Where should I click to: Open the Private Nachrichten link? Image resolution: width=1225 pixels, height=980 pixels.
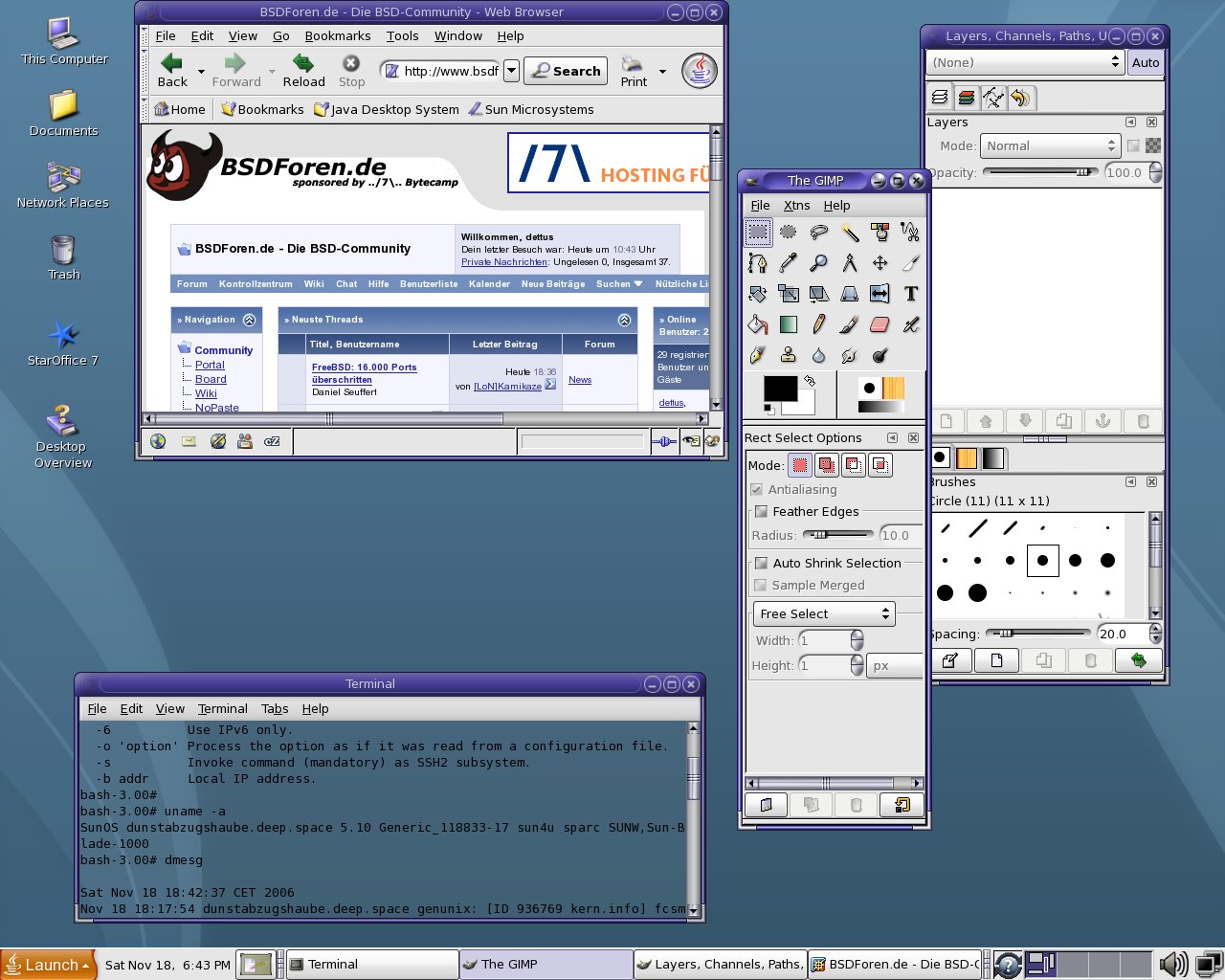504,261
